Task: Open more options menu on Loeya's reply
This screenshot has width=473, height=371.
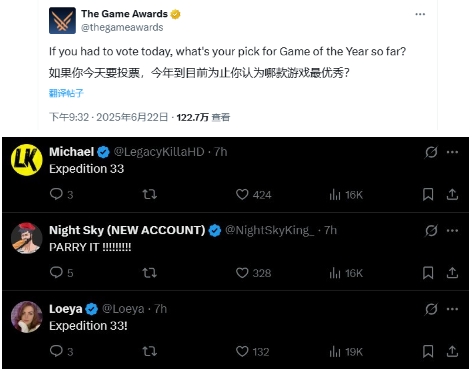Action: (x=452, y=309)
